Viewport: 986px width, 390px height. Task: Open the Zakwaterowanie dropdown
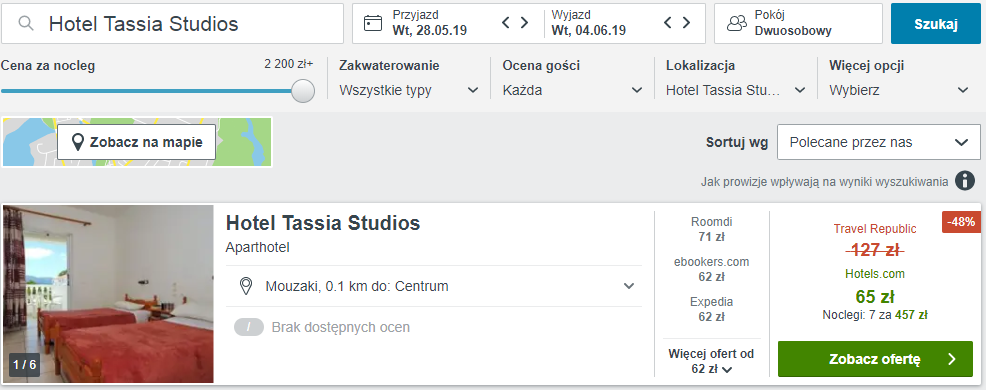point(409,90)
